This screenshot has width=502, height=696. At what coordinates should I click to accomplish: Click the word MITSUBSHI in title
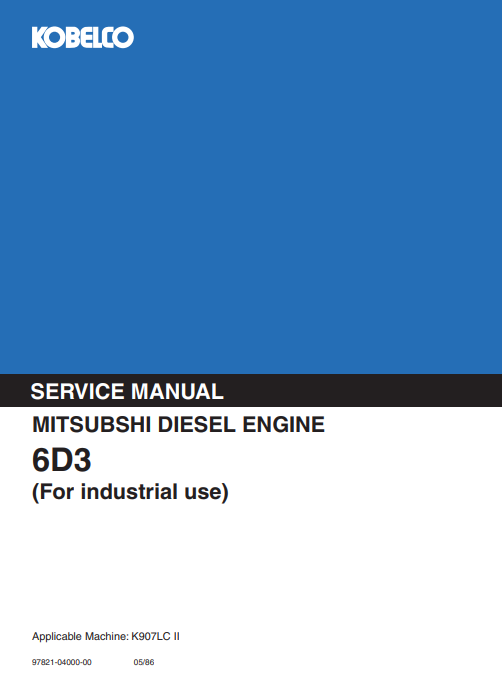pyautogui.click(x=92, y=424)
